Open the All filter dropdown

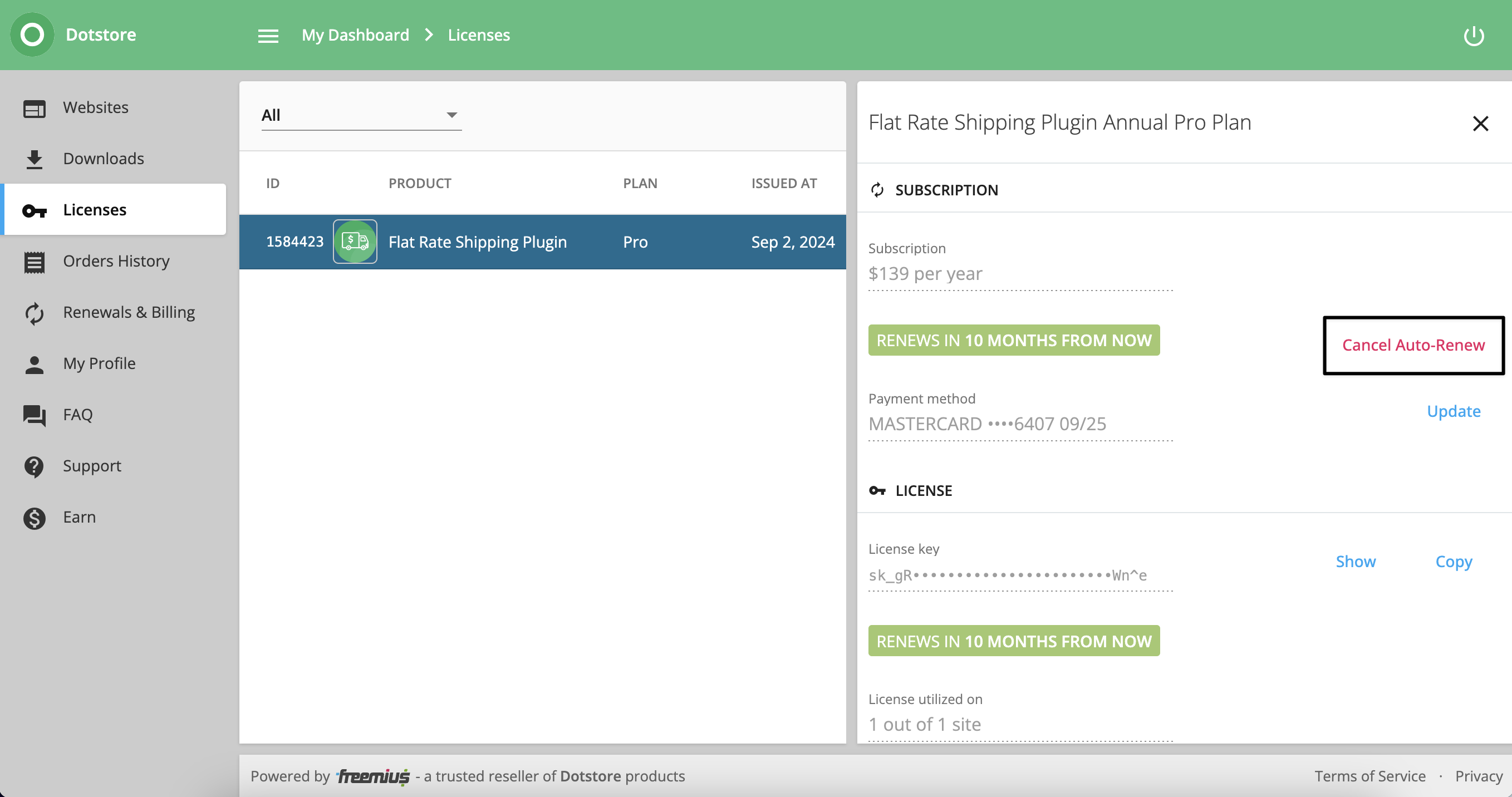pyautogui.click(x=361, y=115)
